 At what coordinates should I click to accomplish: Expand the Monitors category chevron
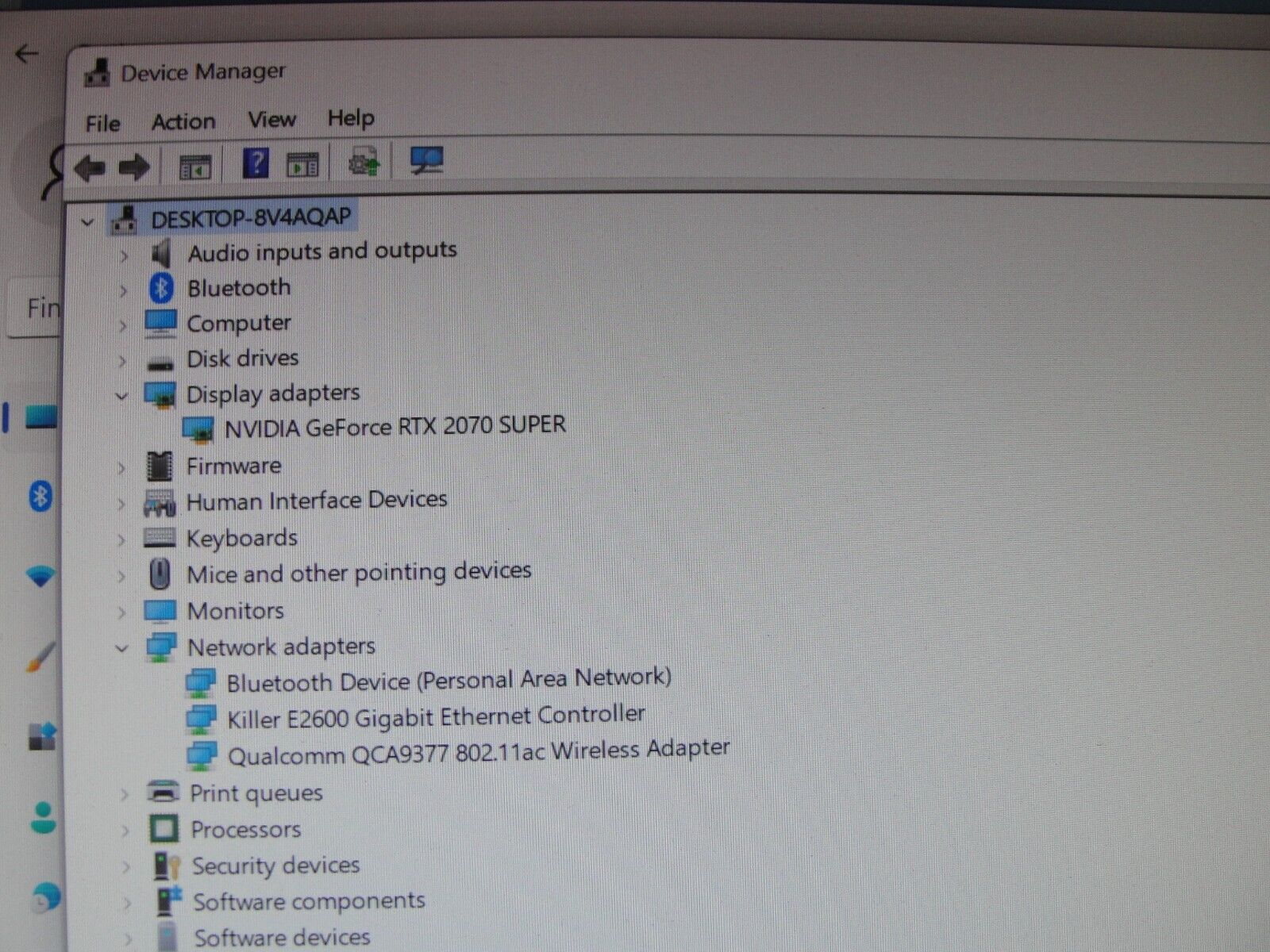click(x=121, y=612)
